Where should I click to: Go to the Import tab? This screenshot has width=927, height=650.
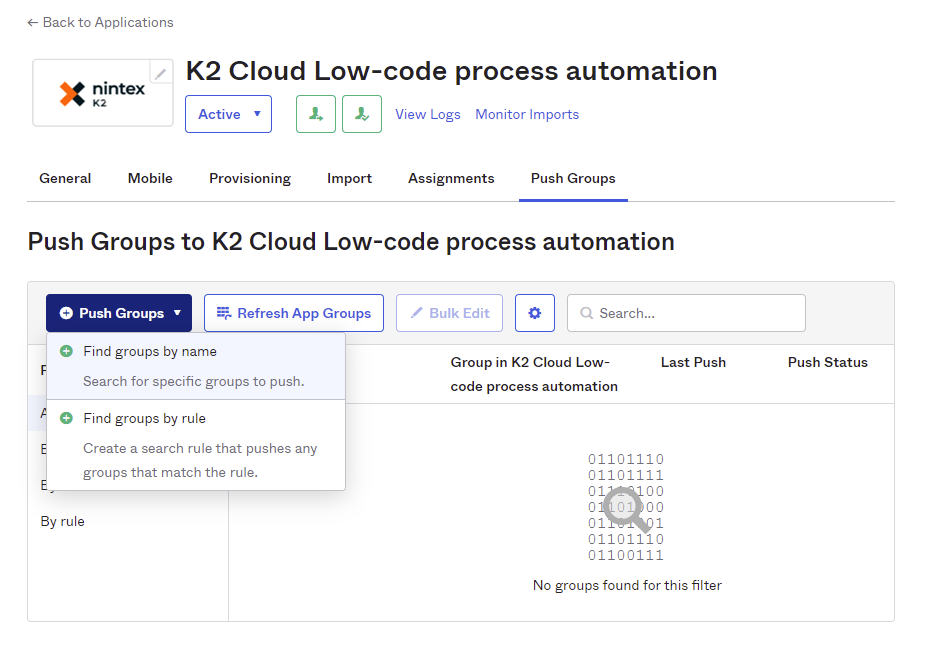click(x=349, y=178)
